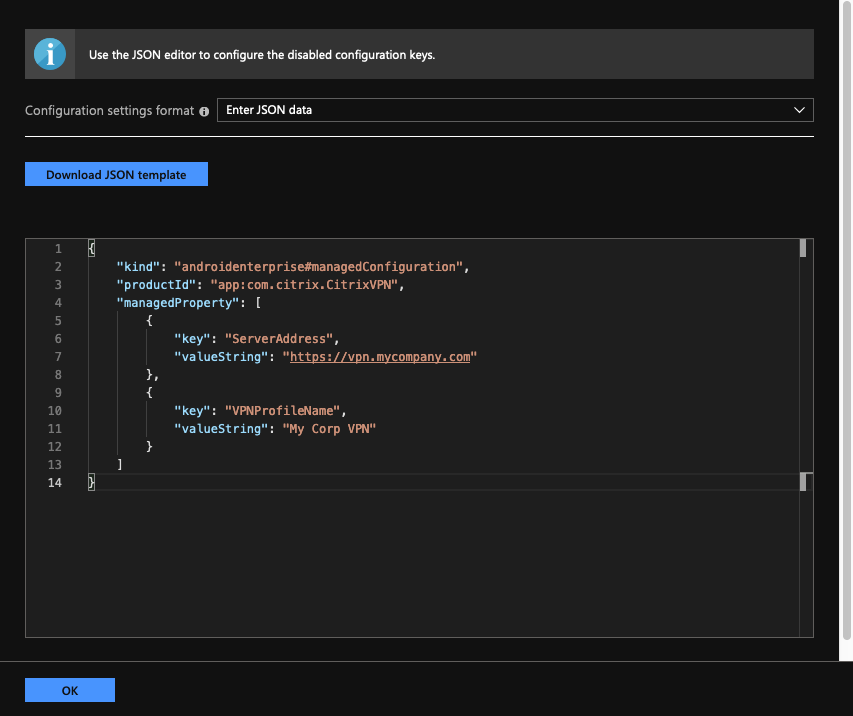Screen dimensions: 853x716
Task: Click the blue info icon in the banner
Action: coord(50,54)
